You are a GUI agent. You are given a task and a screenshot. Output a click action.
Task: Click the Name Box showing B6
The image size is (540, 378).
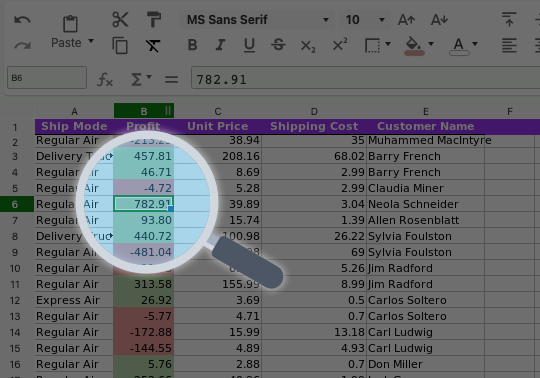coord(47,78)
